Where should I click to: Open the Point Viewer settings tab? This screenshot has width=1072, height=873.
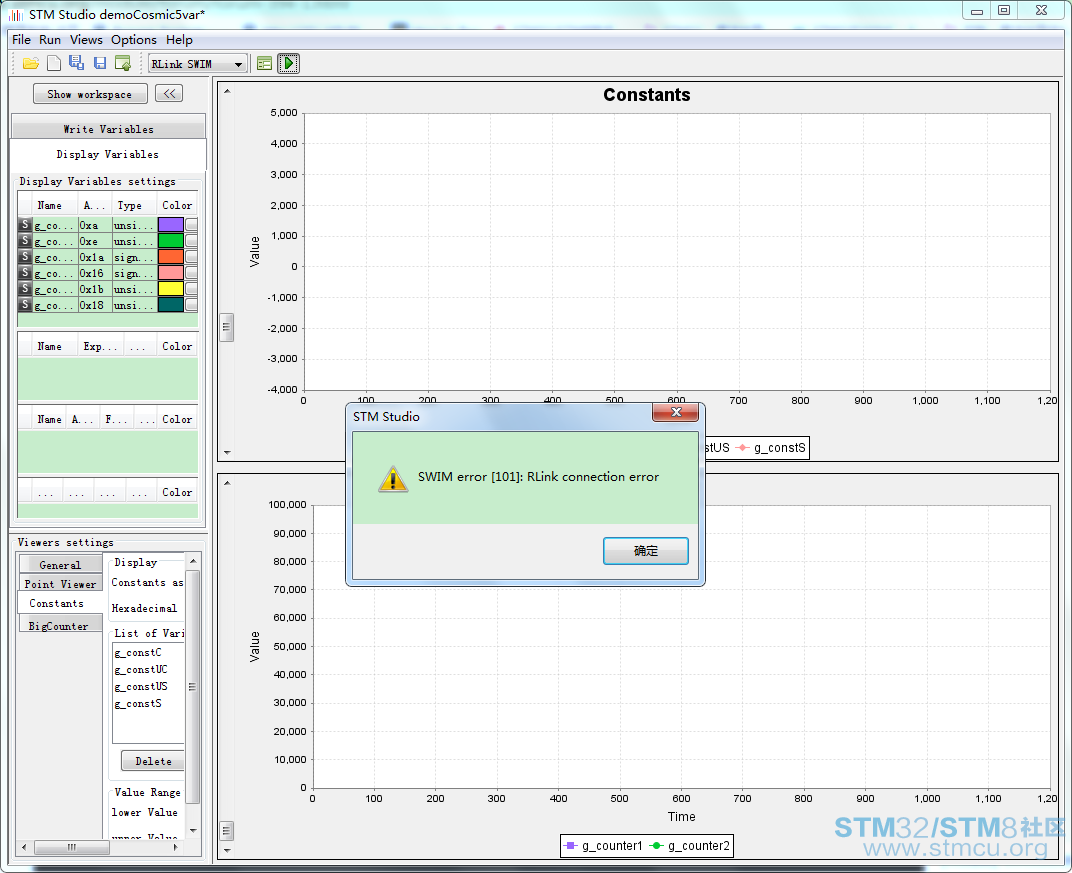pyautogui.click(x=60, y=584)
